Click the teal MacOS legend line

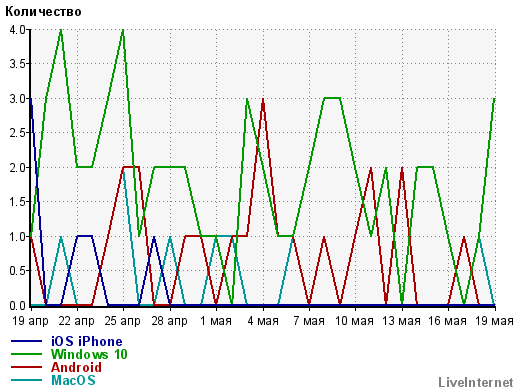point(27,380)
